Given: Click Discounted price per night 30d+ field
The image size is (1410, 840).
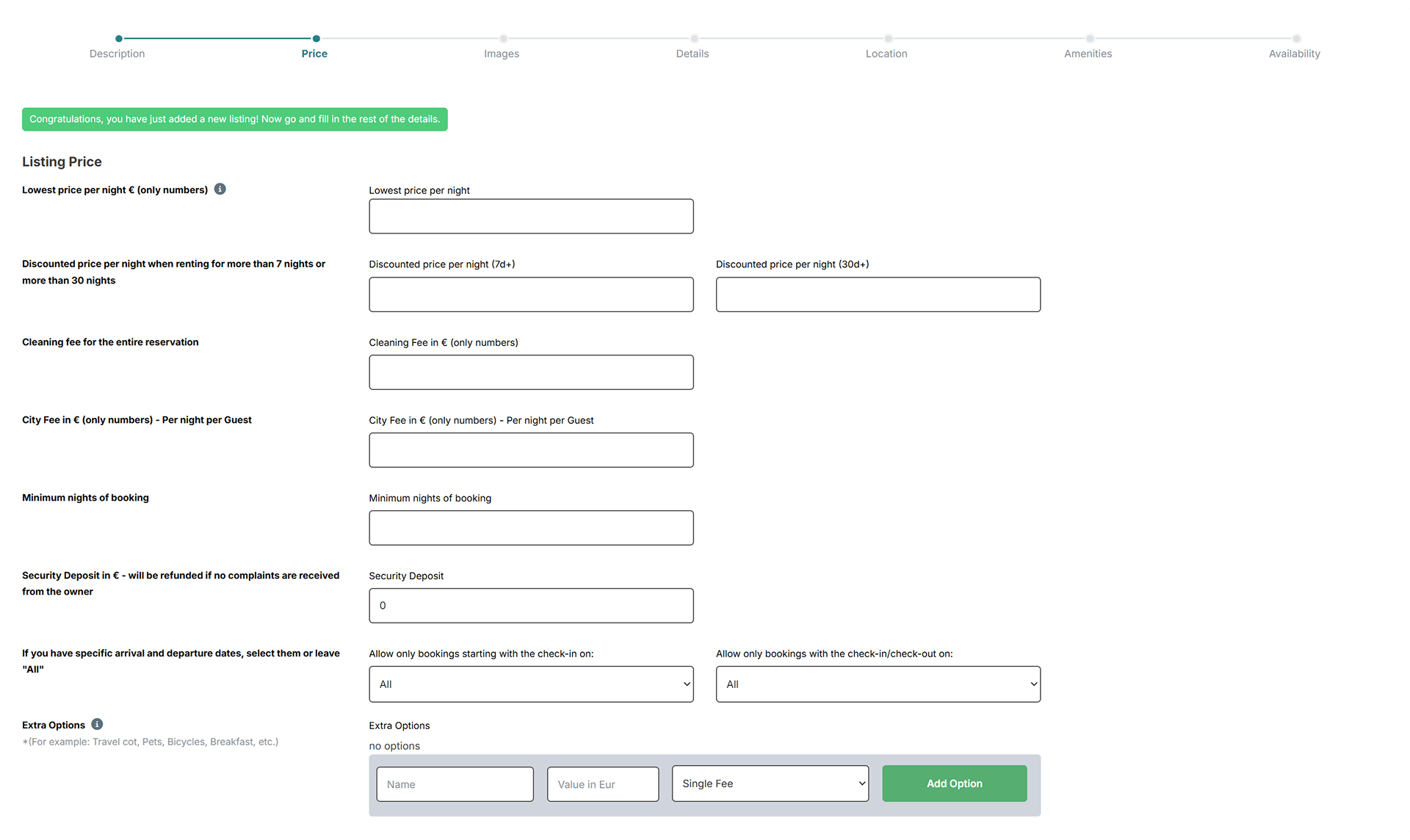Looking at the screenshot, I should [878, 294].
